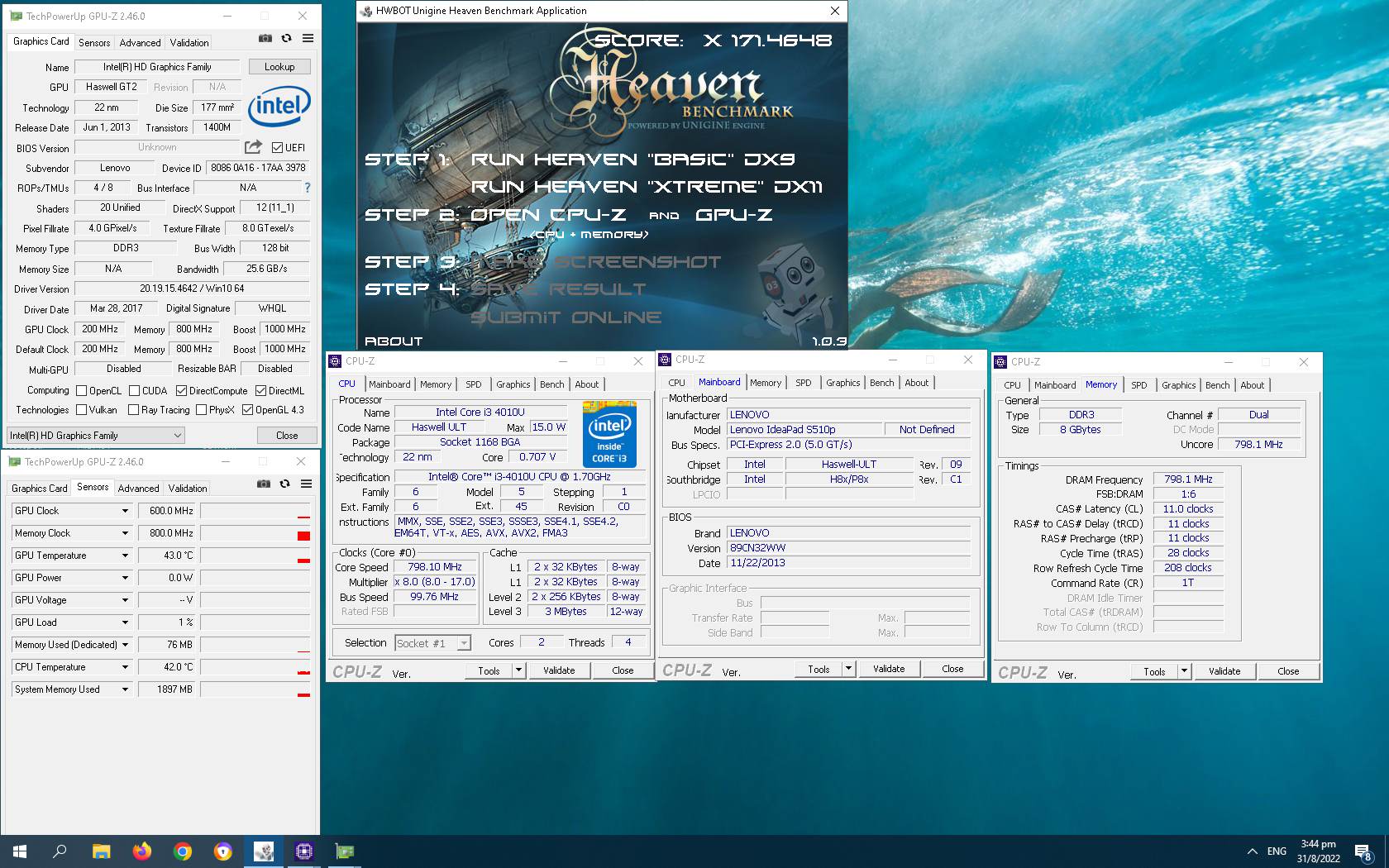Click the ENG language indicator

[1277, 851]
